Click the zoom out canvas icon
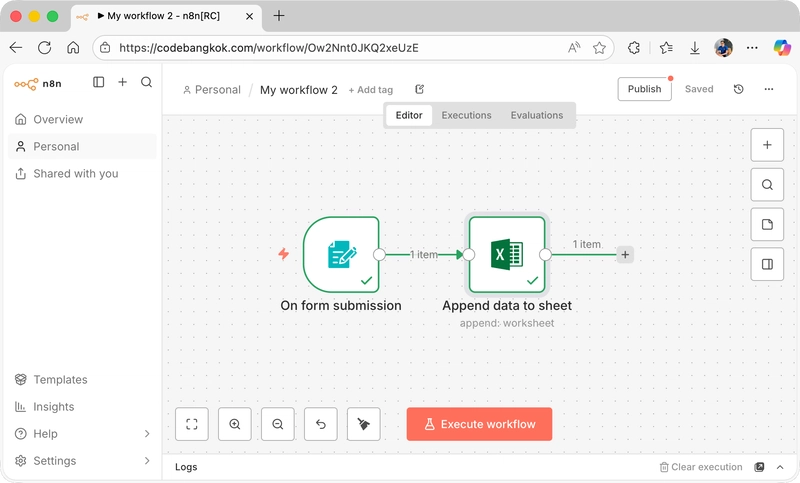 tap(278, 424)
